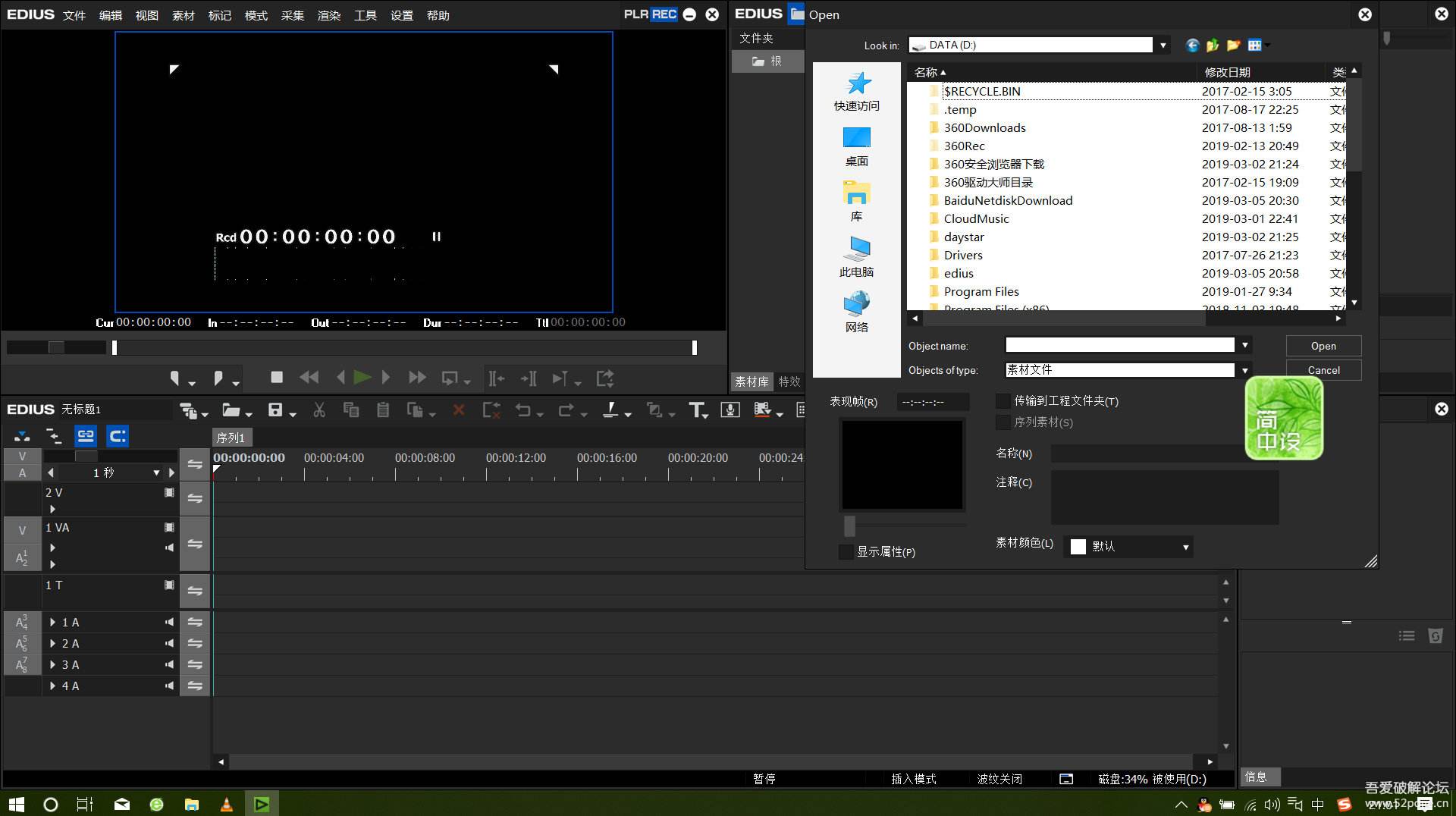Click the Insert to timeline icon
Image resolution: width=1456 pixels, height=816 pixels.
[x=496, y=378]
